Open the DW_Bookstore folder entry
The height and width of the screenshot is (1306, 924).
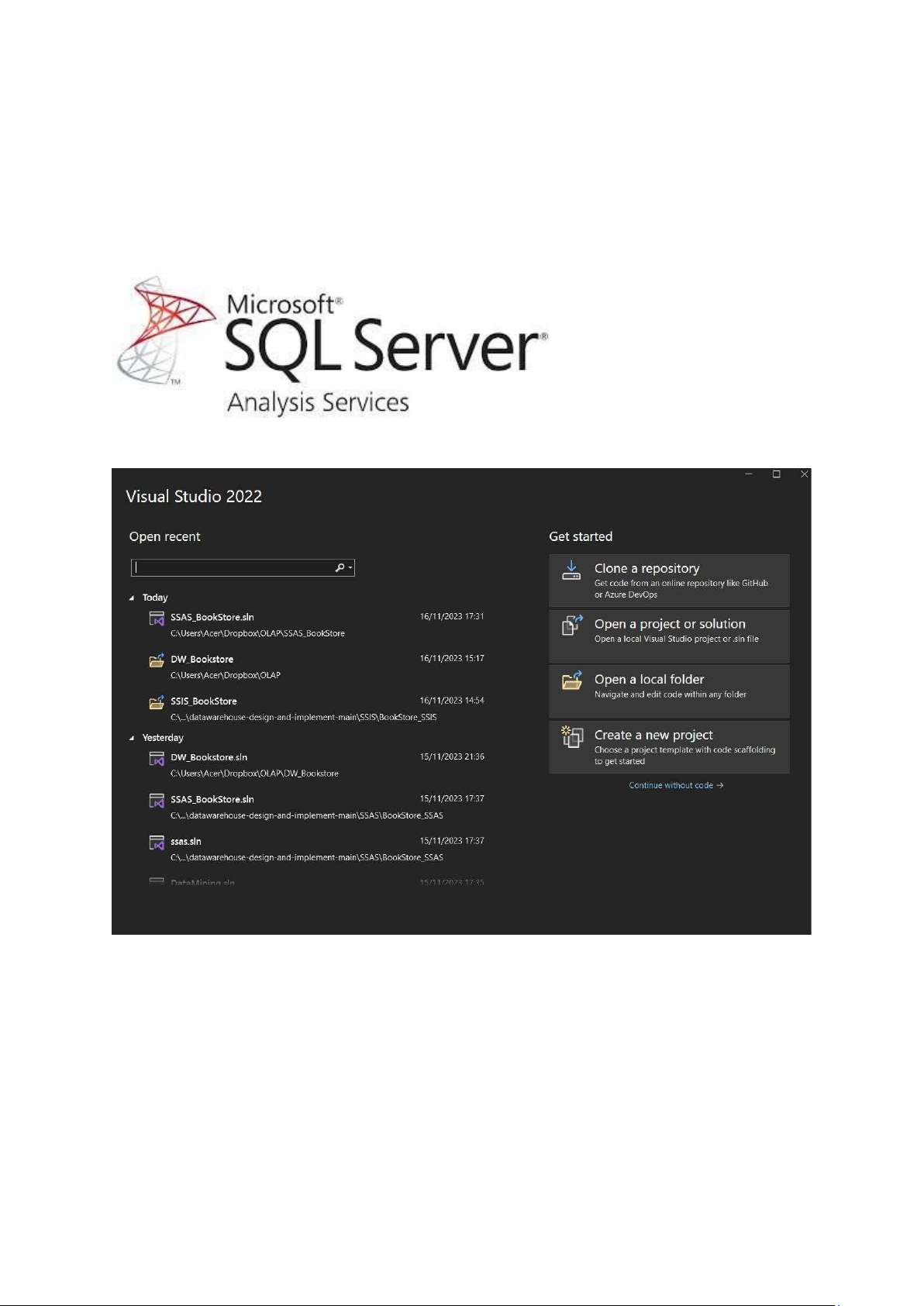[x=316, y=667]
